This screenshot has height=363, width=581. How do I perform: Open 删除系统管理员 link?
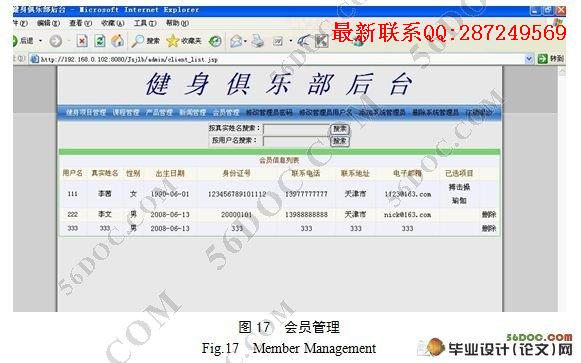pos(435,112)
